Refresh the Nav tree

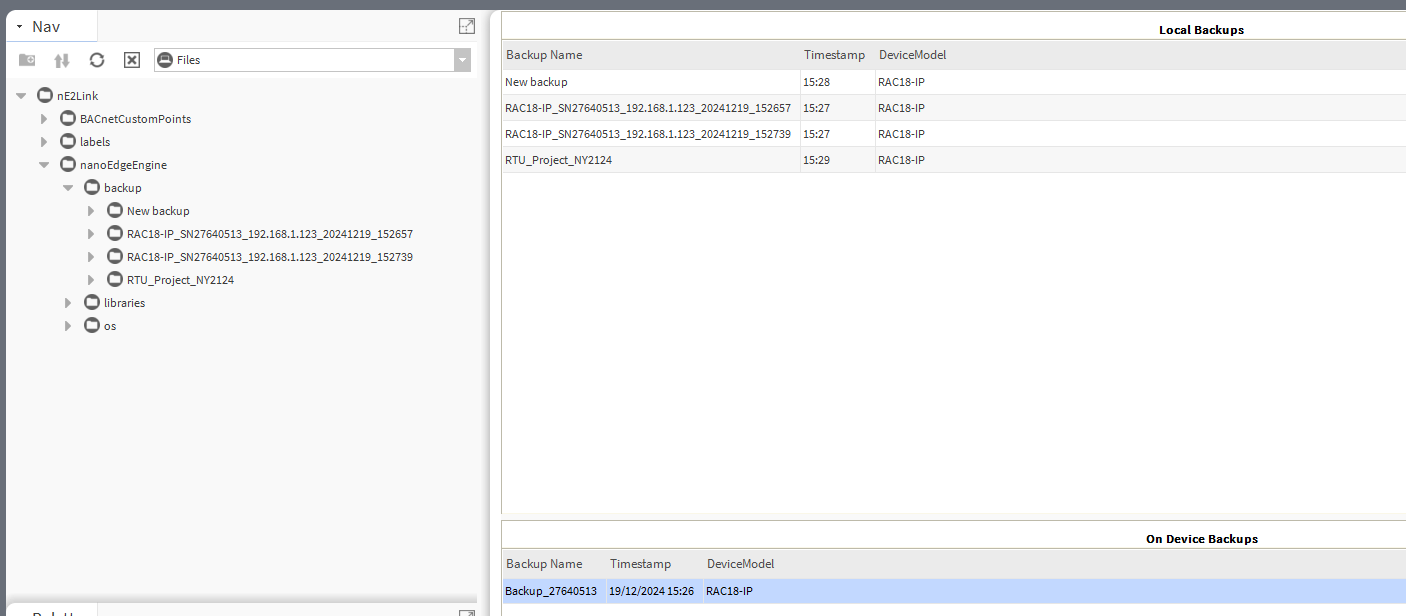click(97, 60)
